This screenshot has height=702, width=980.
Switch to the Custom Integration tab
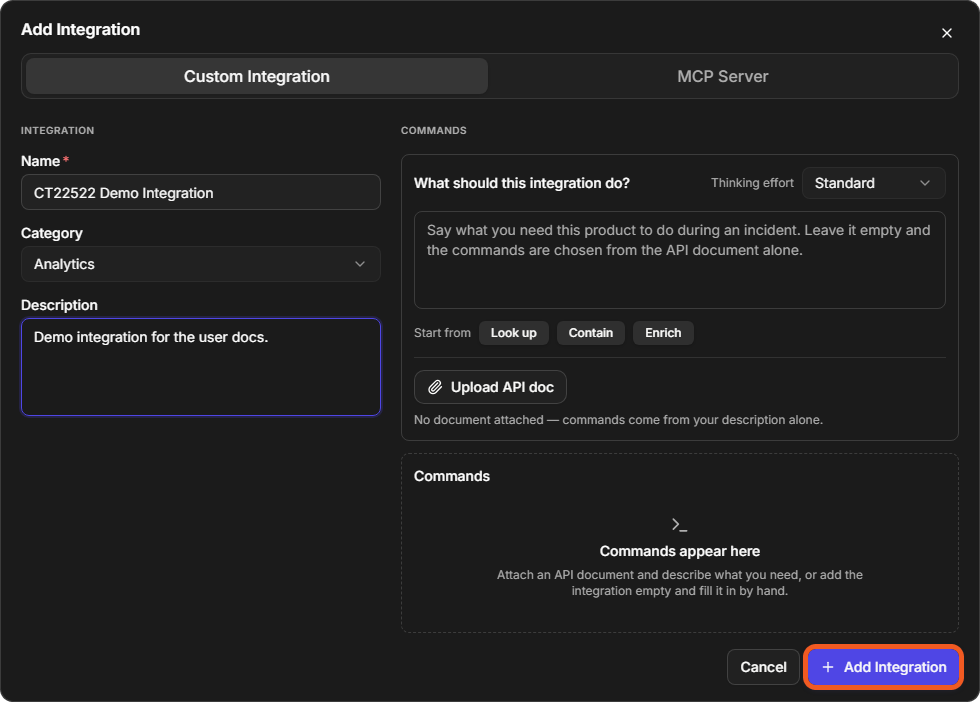(x=257, y=76)
